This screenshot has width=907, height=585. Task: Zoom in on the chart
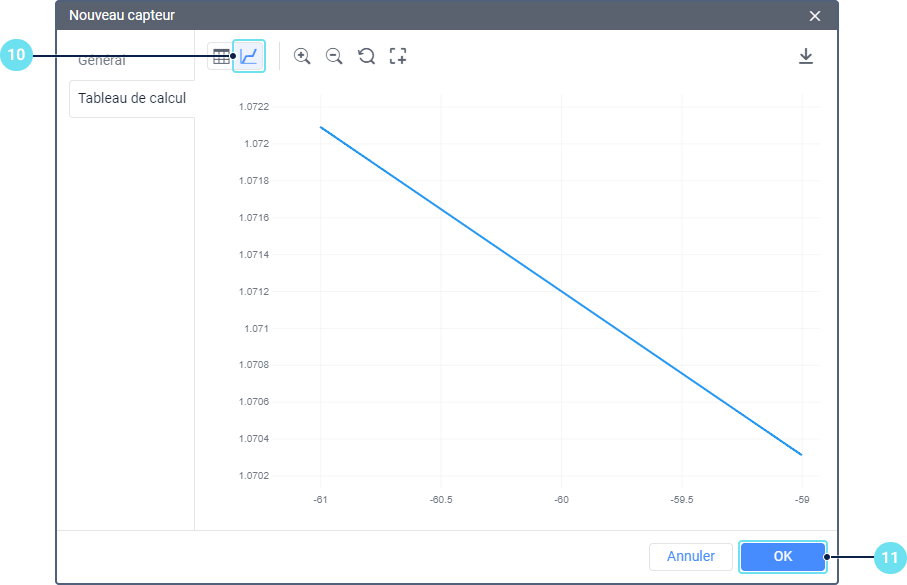click(x=302, y=56)
